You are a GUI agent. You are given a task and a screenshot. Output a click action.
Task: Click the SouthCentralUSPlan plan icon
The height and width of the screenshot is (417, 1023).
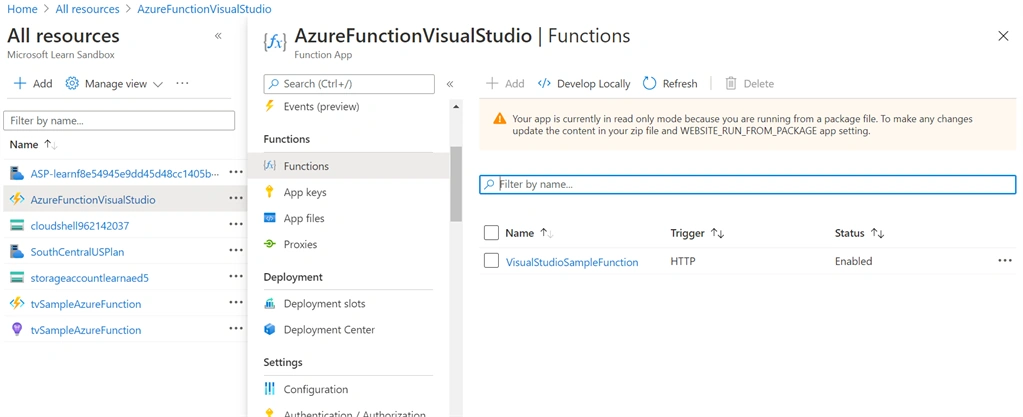coord(18,252)
